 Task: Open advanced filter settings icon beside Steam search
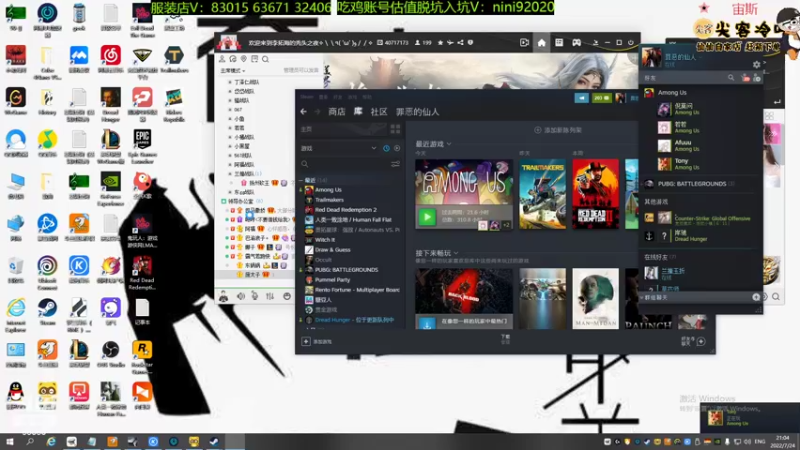point(395,164)
